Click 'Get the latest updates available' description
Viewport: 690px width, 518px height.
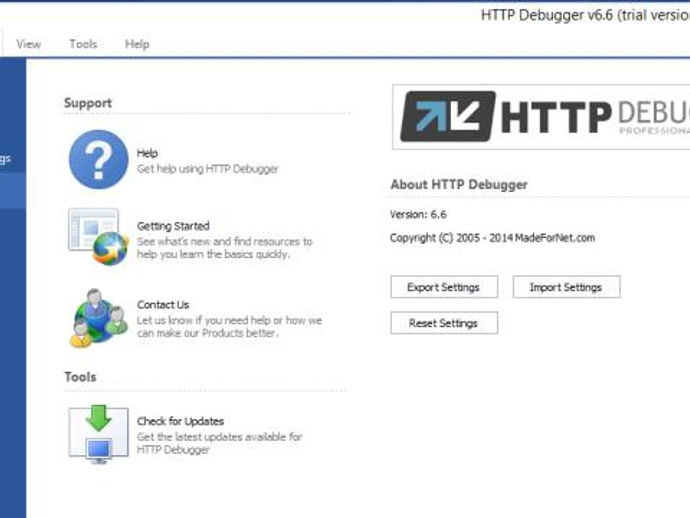(x=220, y=443)
